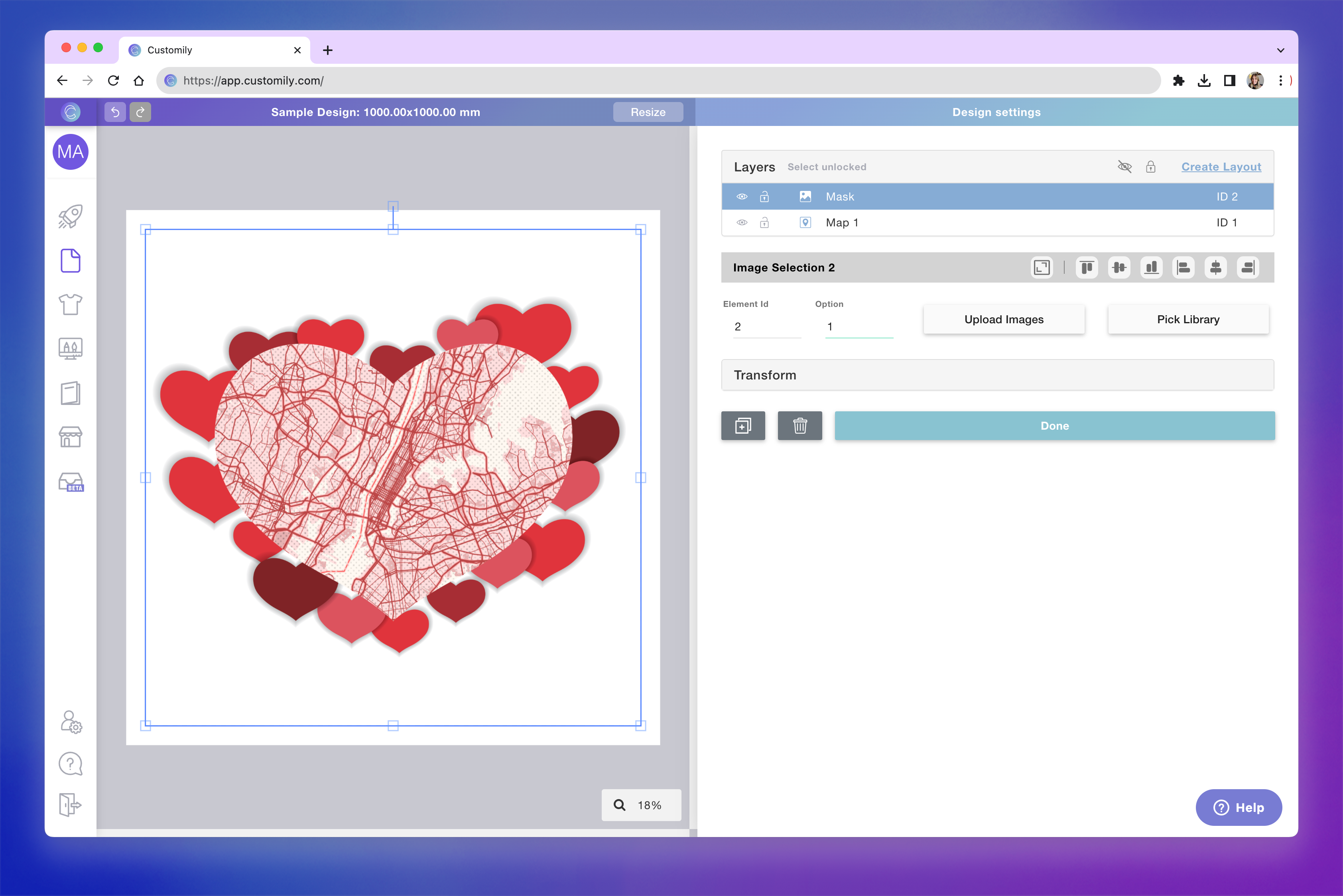Viewport: 1343px width, 896px height.
Task: Click the Option input field
Action: [x=858, y=327]
